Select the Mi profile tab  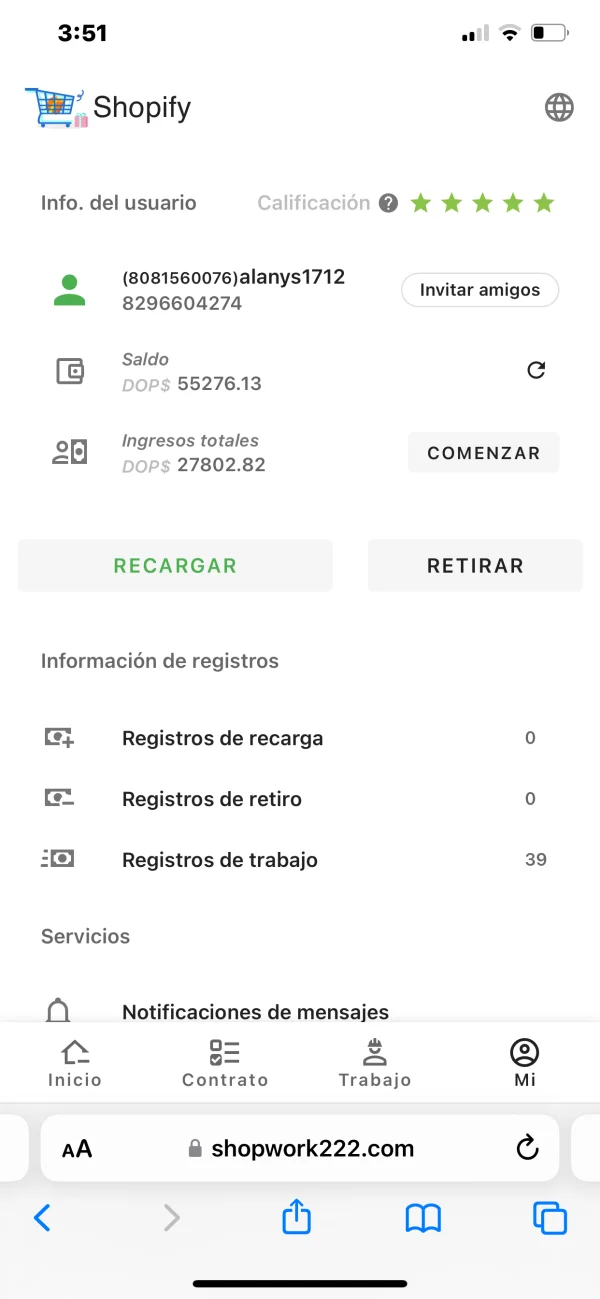(524, 1063)
